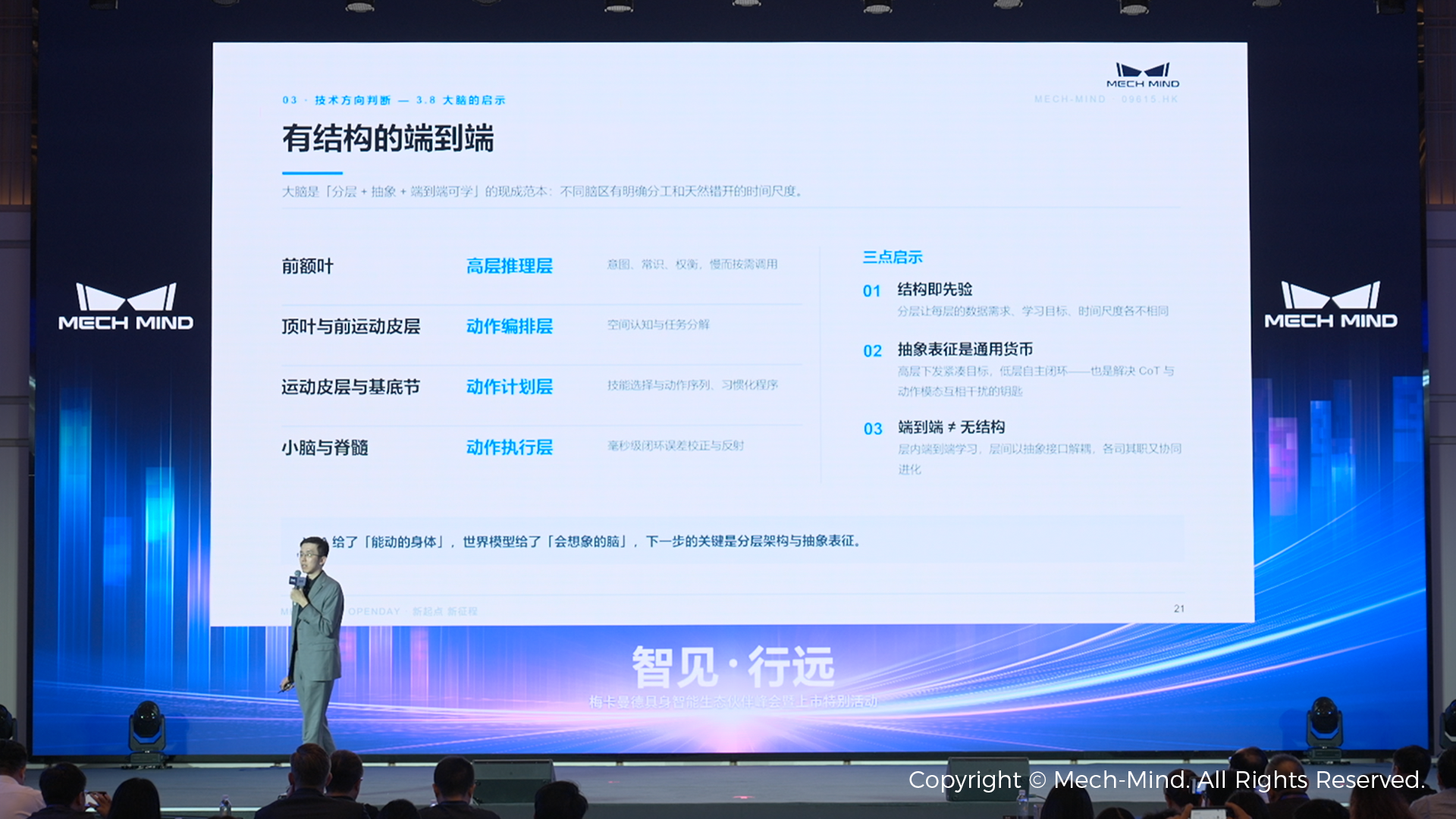The height and width of the screenshot is (819, 1456).
Task: Click the 结构即先验 point heading
Action: (x=935, y=289)
